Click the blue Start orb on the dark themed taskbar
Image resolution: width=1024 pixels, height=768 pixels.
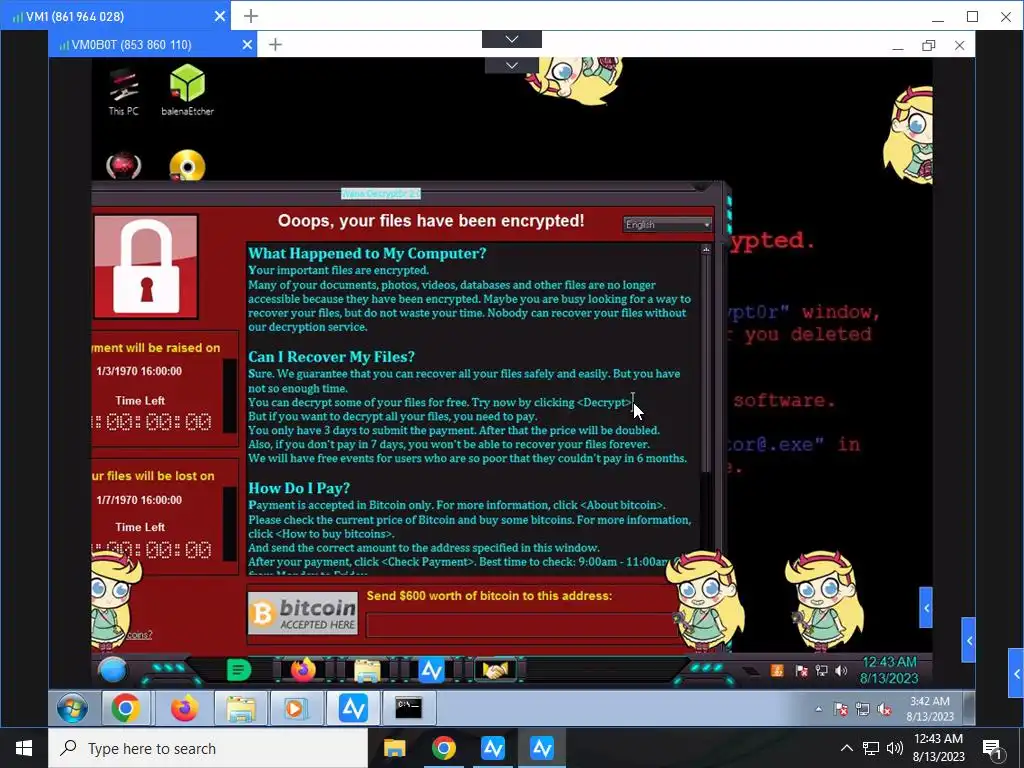[112, 671]
